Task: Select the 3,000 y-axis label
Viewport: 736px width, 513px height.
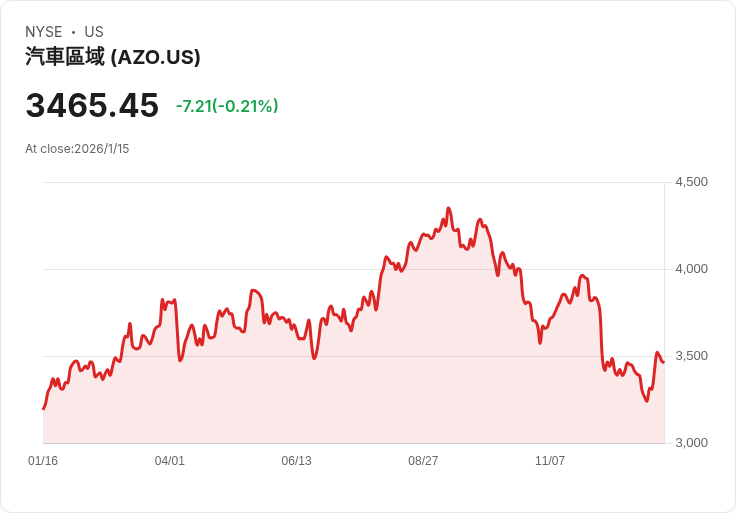Action: (691, 443)
